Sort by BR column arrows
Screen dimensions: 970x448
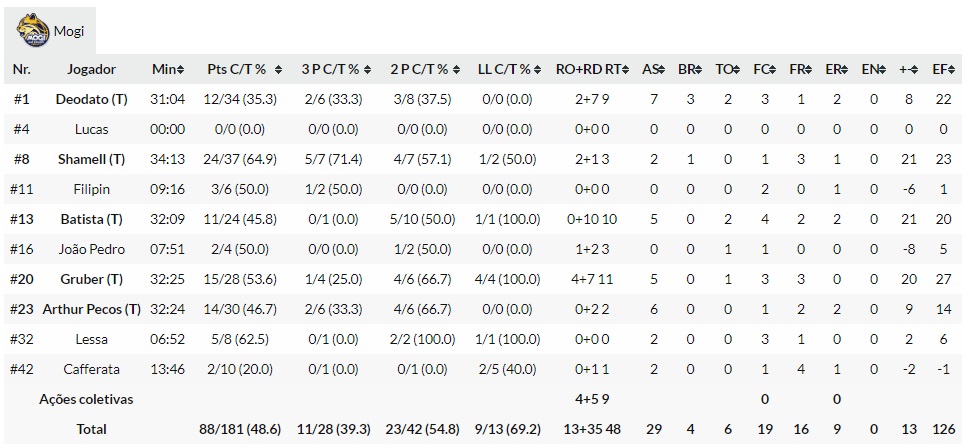[x=698, y=70]
